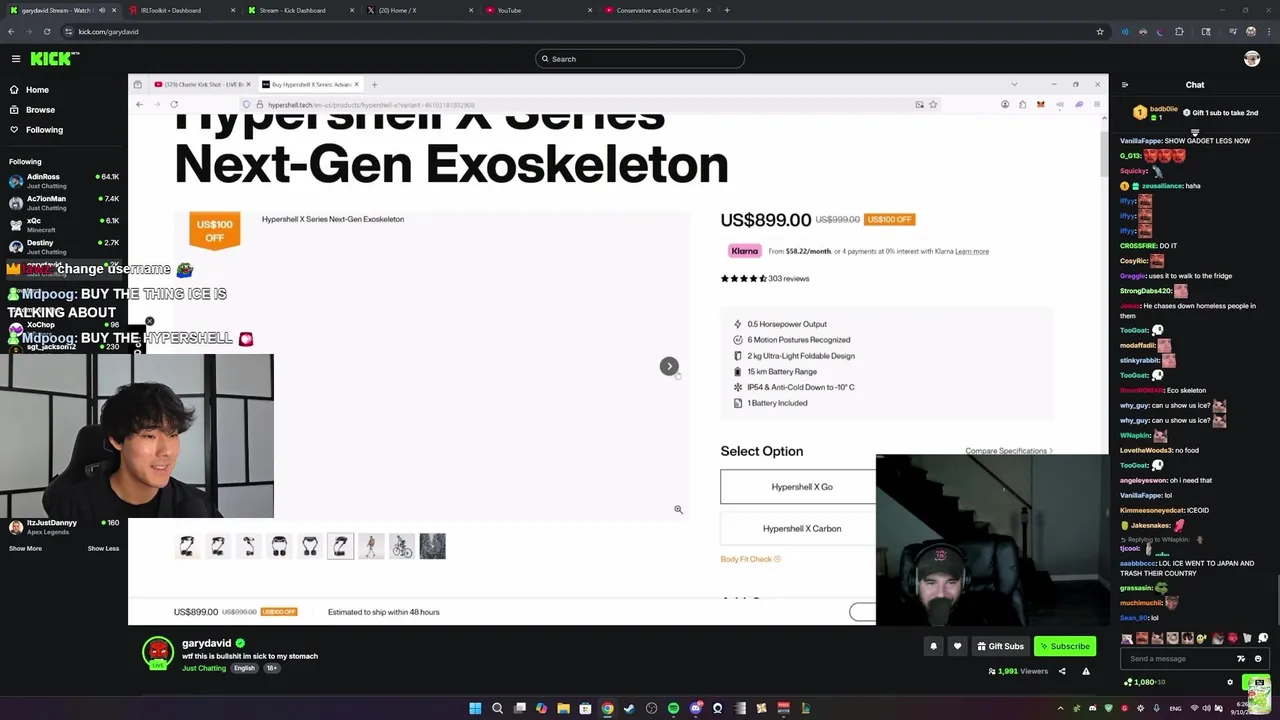Click the Gift Subs button
1280x720 pixels.
point(1001,646)
